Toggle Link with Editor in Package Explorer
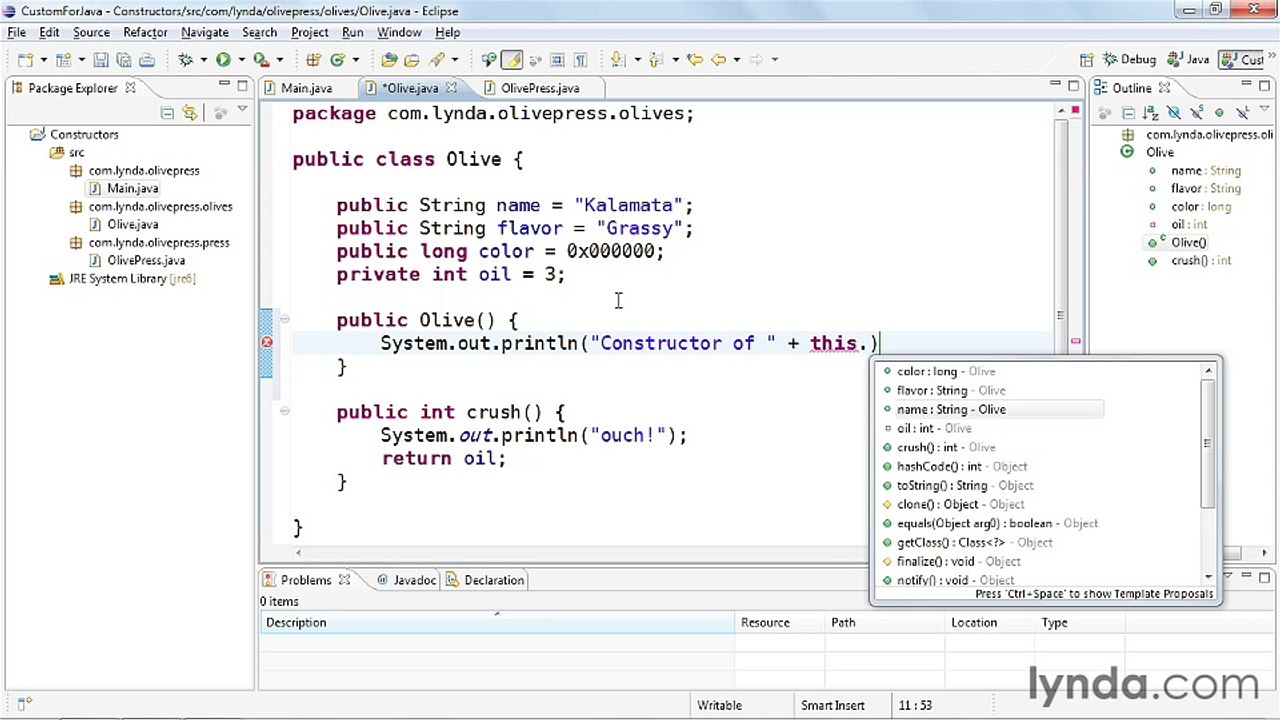Viewport: 1280px width, 720px height. pos(189,112)
